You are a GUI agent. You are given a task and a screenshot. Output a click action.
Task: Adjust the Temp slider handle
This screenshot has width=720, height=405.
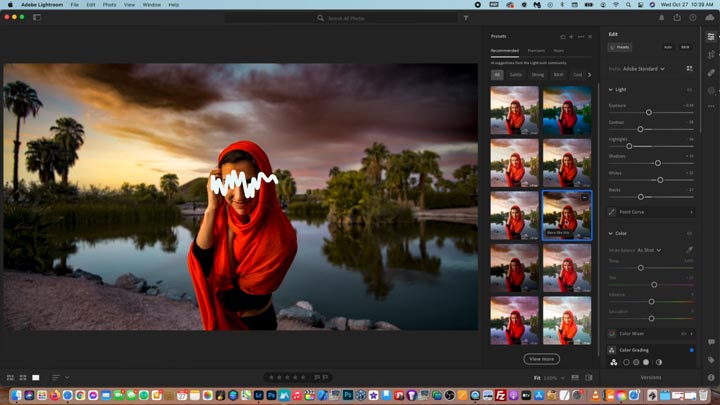pos(641,268)
